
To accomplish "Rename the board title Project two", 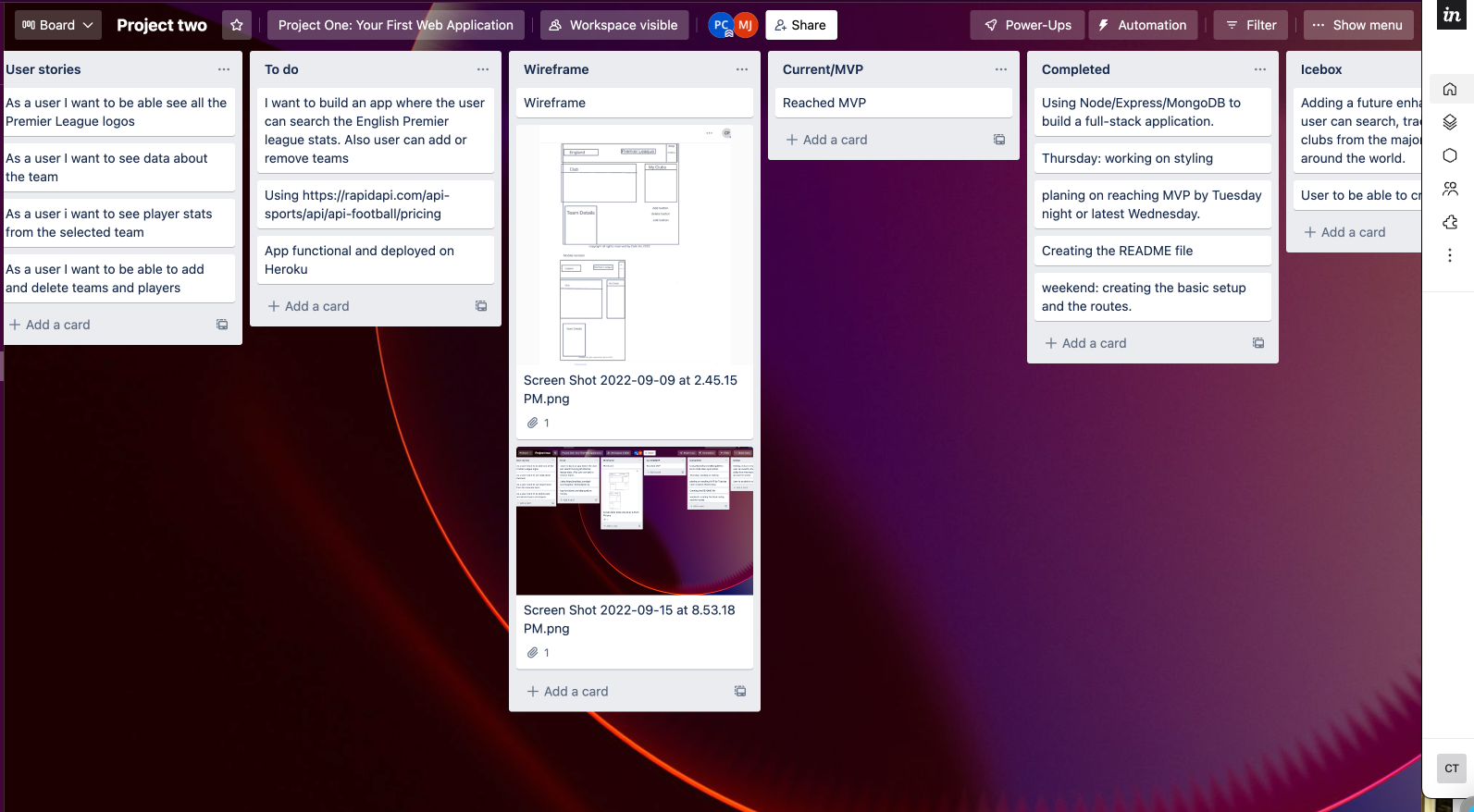I will tap(162, 25).
